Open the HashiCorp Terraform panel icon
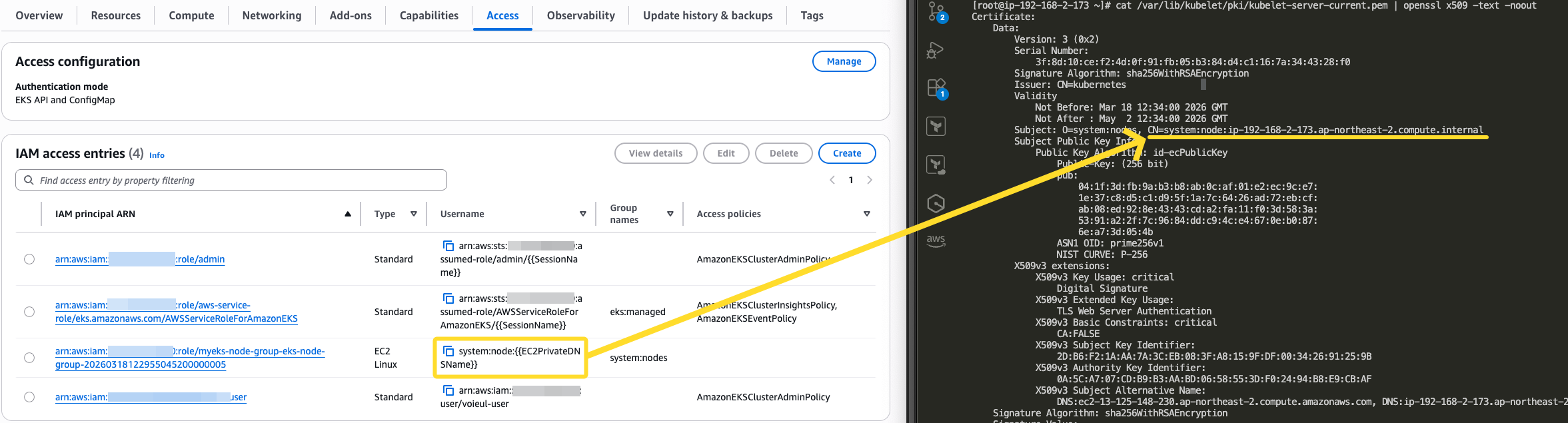This screenshot has width=1568, height=423. click(x=936, y=126)
